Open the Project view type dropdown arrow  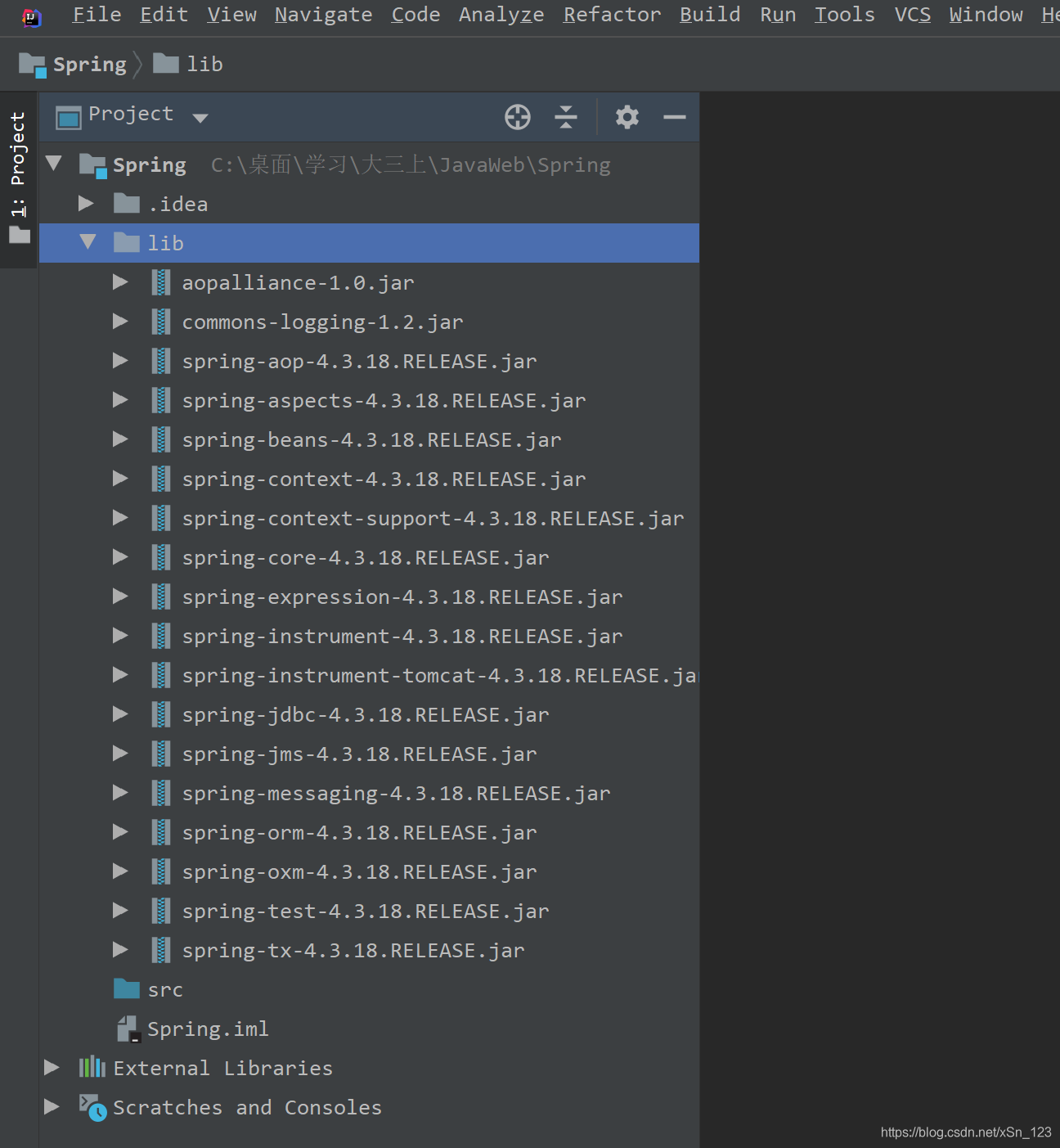pos(200,118)
